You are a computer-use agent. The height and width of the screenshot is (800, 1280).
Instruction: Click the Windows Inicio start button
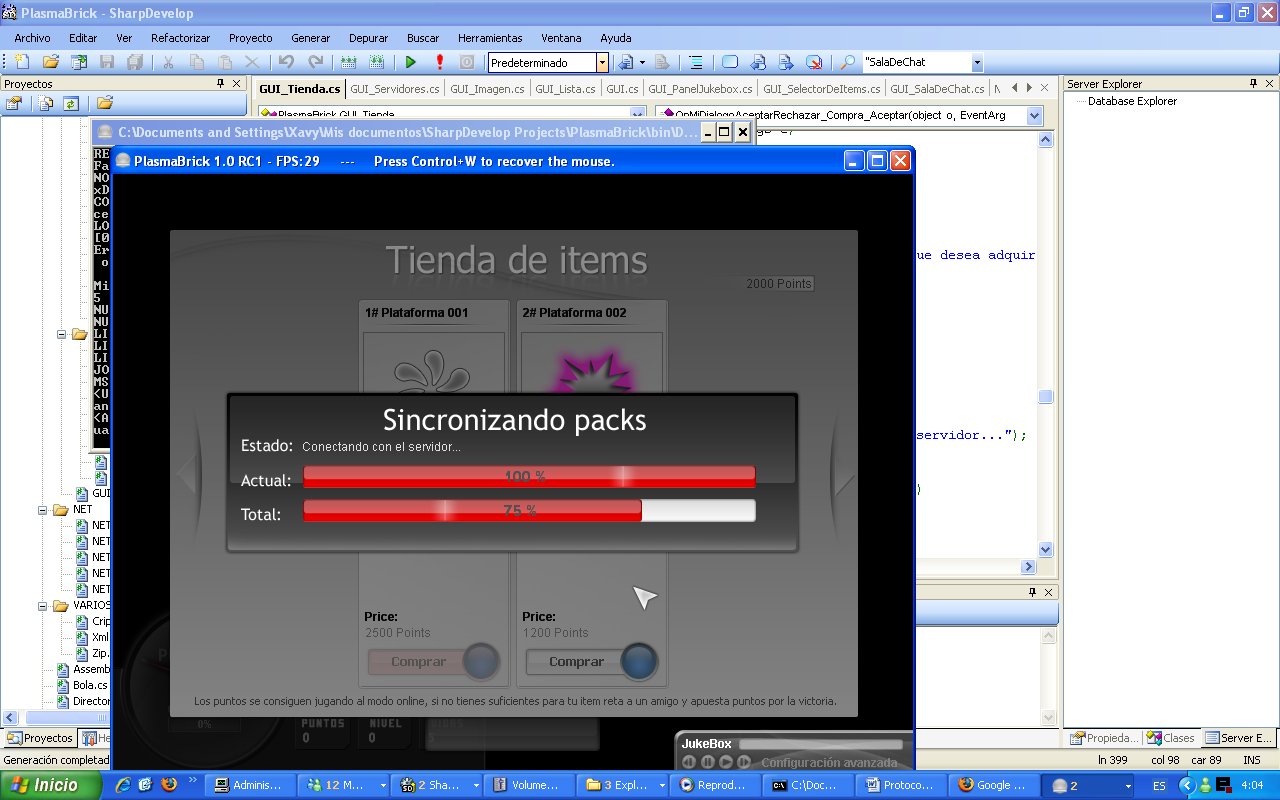(x=50, y=785)
